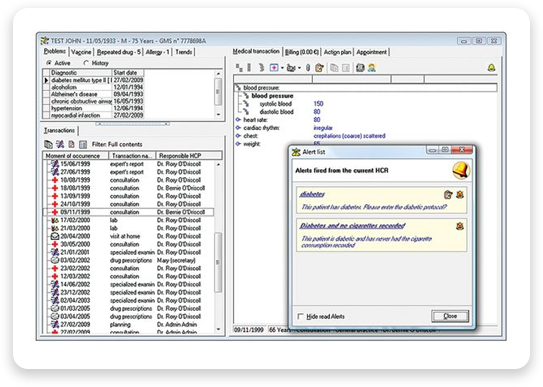Click the bell icon on the diabetes alert
The width and height of the screenshot is (543, 387).
pyautogui.click(x=460, y=194)
